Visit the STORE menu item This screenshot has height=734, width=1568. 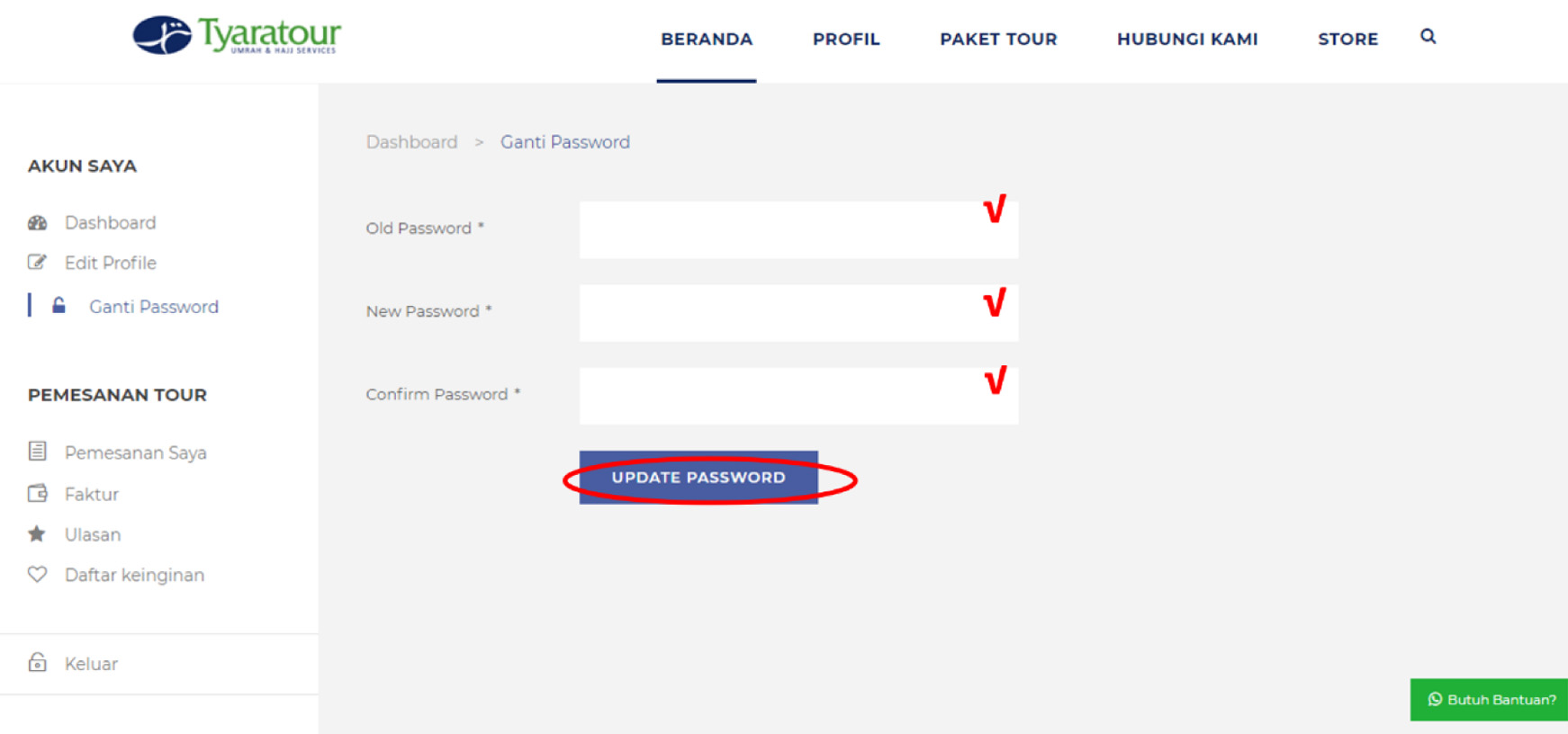[x=1347, y=40]
